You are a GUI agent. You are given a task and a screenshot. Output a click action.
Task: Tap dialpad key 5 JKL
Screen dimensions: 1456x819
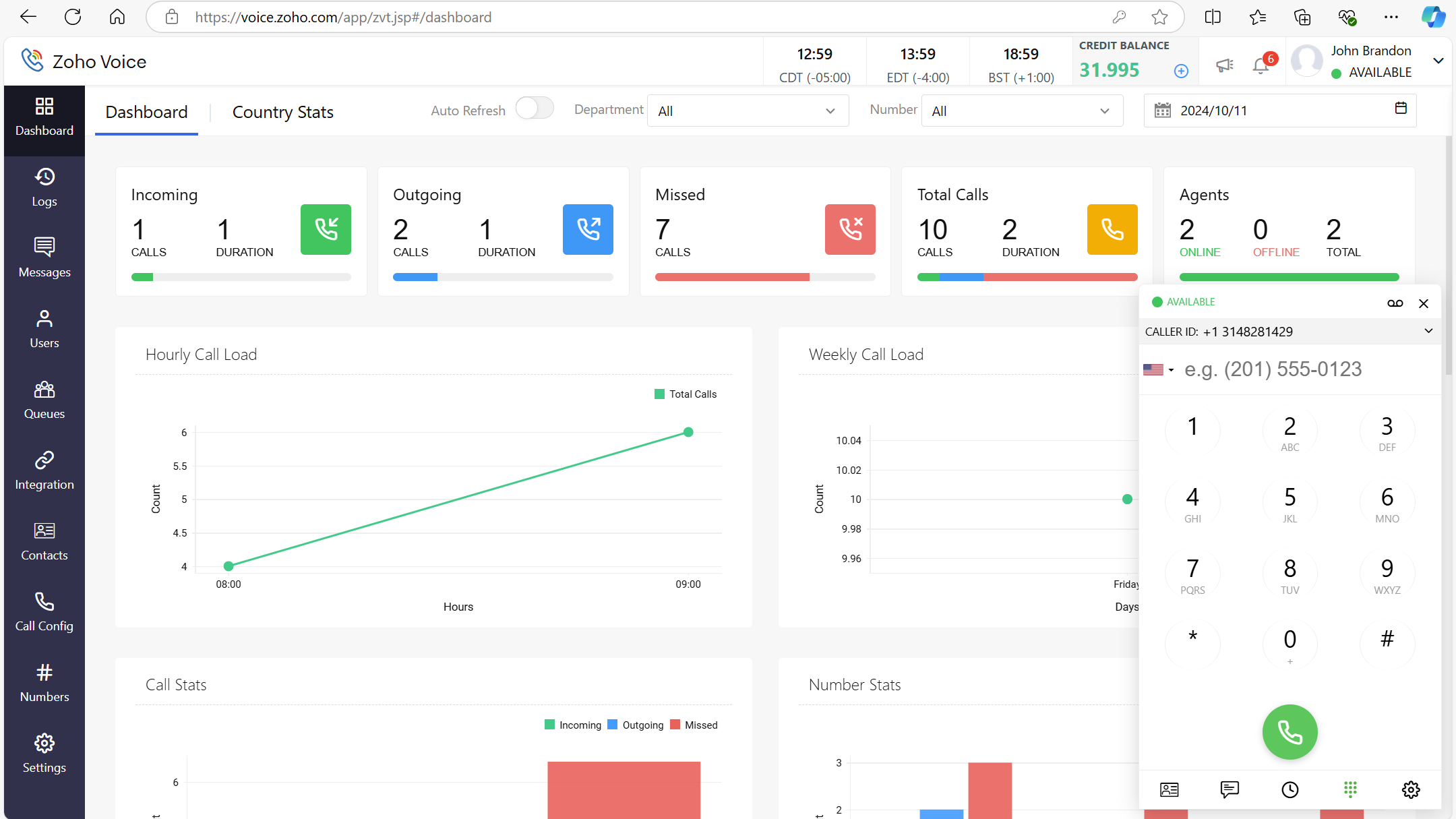coord(1290,504)
